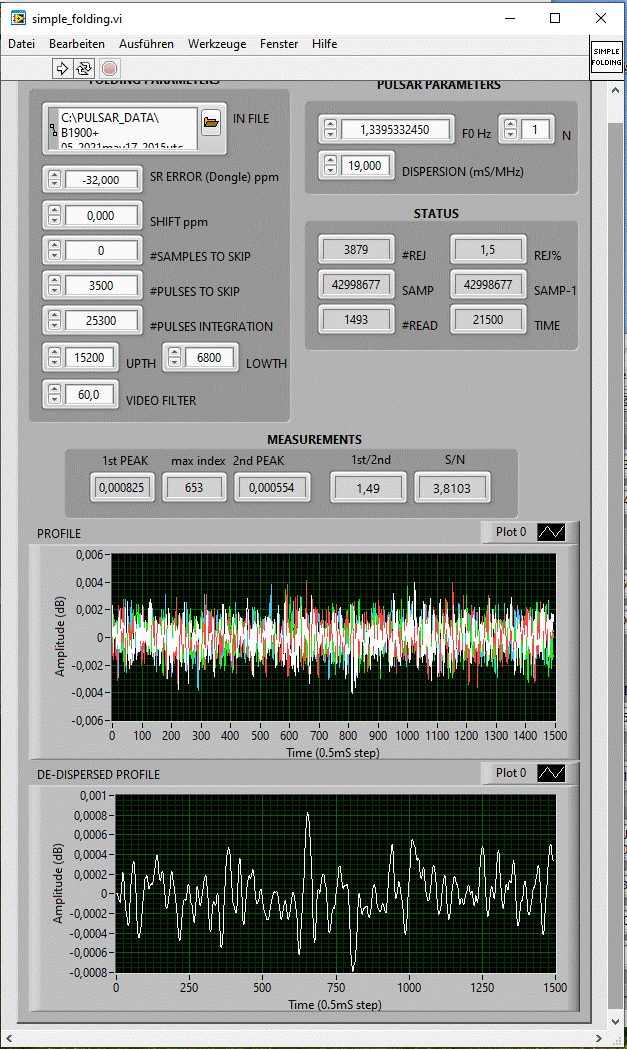Maximize the simple_folding.vi window
This screenshot has width=627, height=1049.
tap(555, 18)
